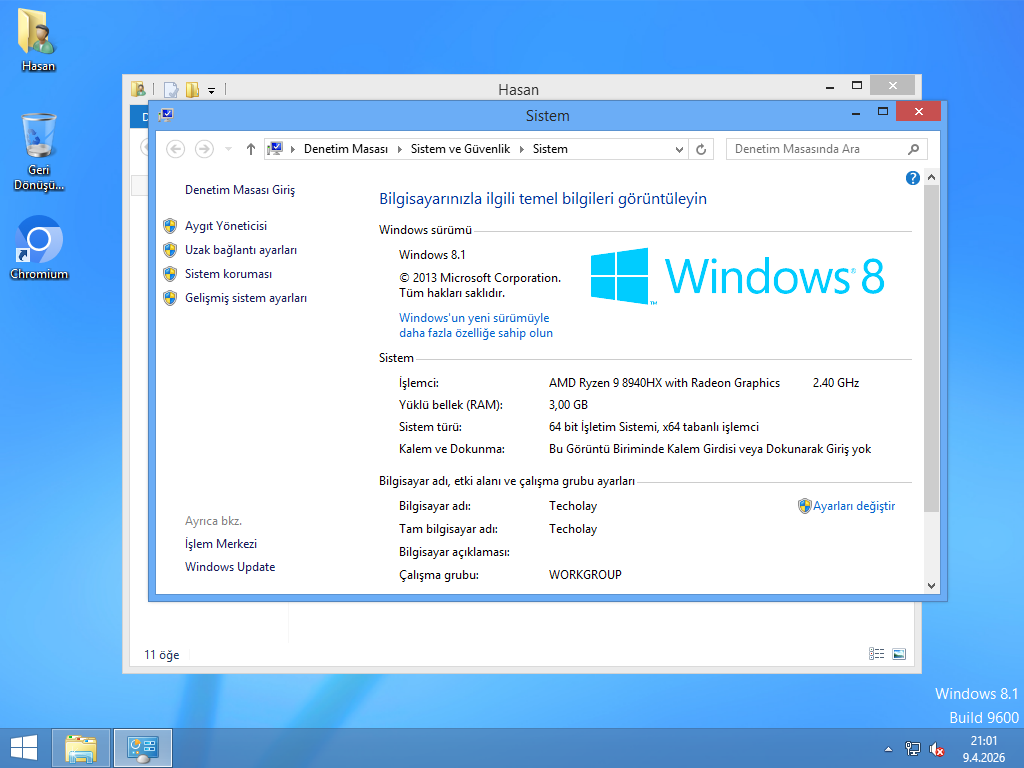This screenshot has width=1024, height=768.
Task: Open Windows'un yeni sürümüyle link
Action: coord(476,325)
